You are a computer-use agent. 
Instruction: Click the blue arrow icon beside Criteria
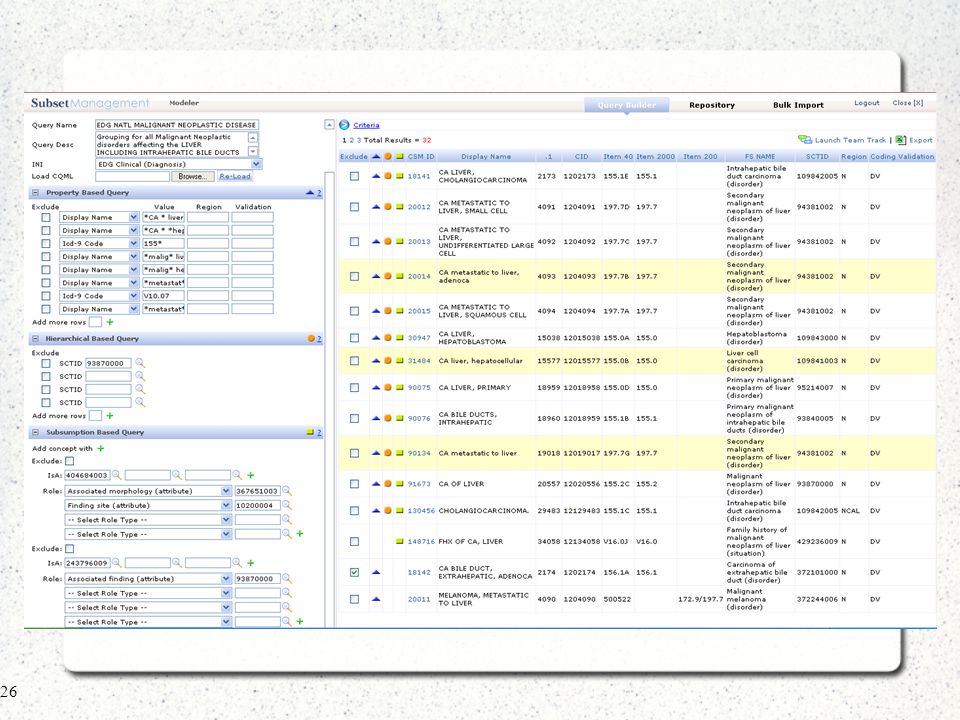(344, 125)
